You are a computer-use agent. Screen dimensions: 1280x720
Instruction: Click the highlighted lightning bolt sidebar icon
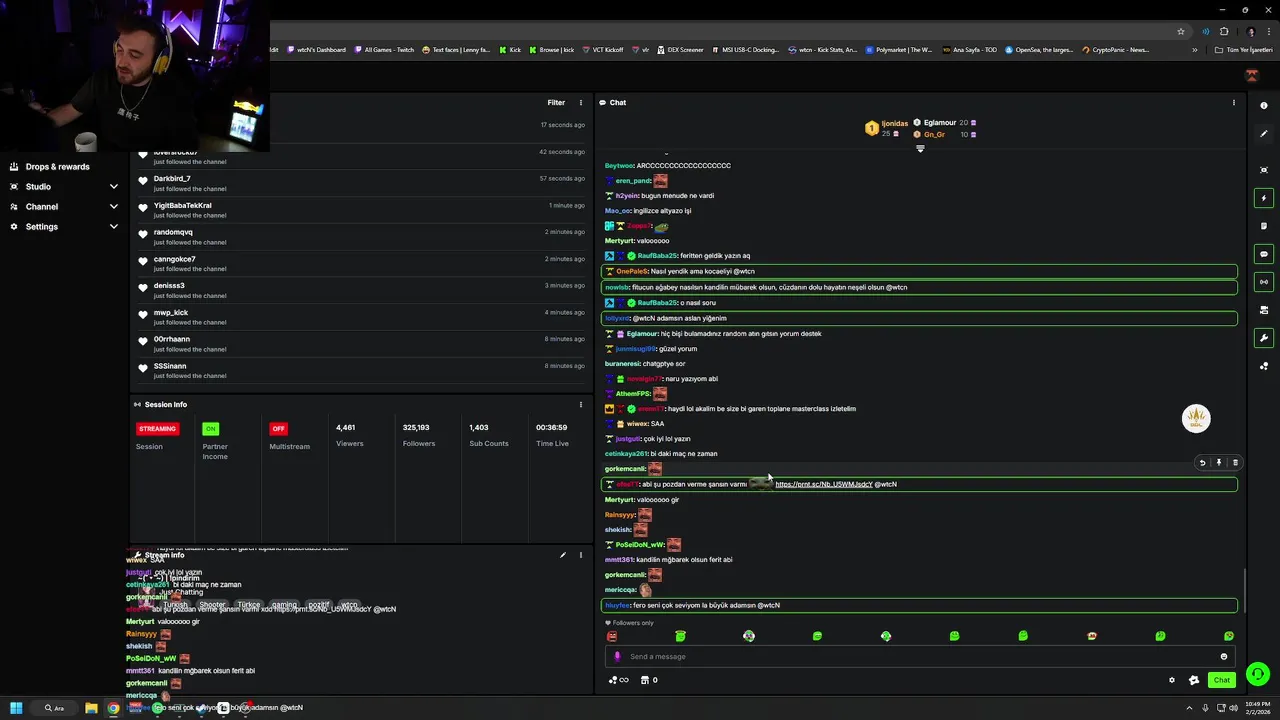click(x=1264, y=198)
